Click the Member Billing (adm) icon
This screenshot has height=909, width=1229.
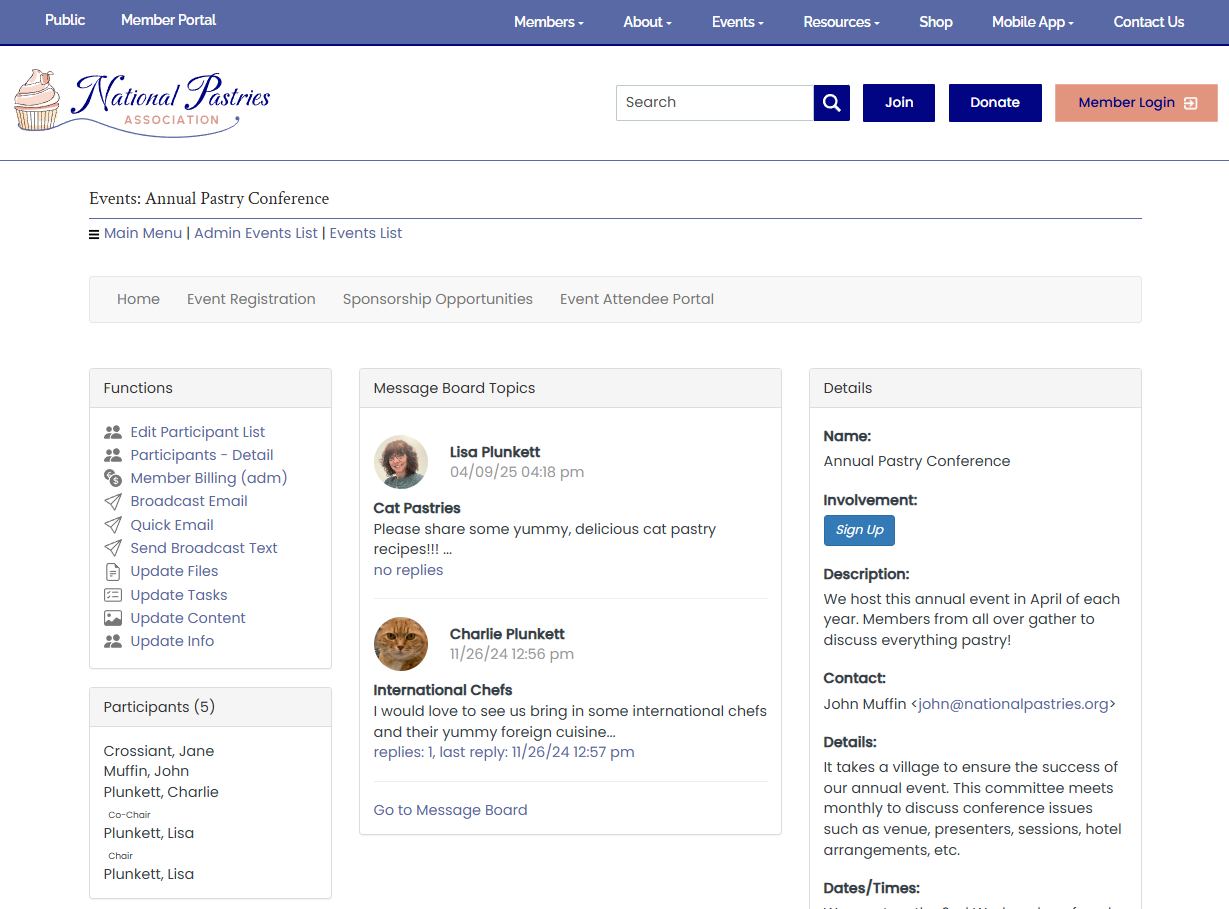(x=112, y=477)
